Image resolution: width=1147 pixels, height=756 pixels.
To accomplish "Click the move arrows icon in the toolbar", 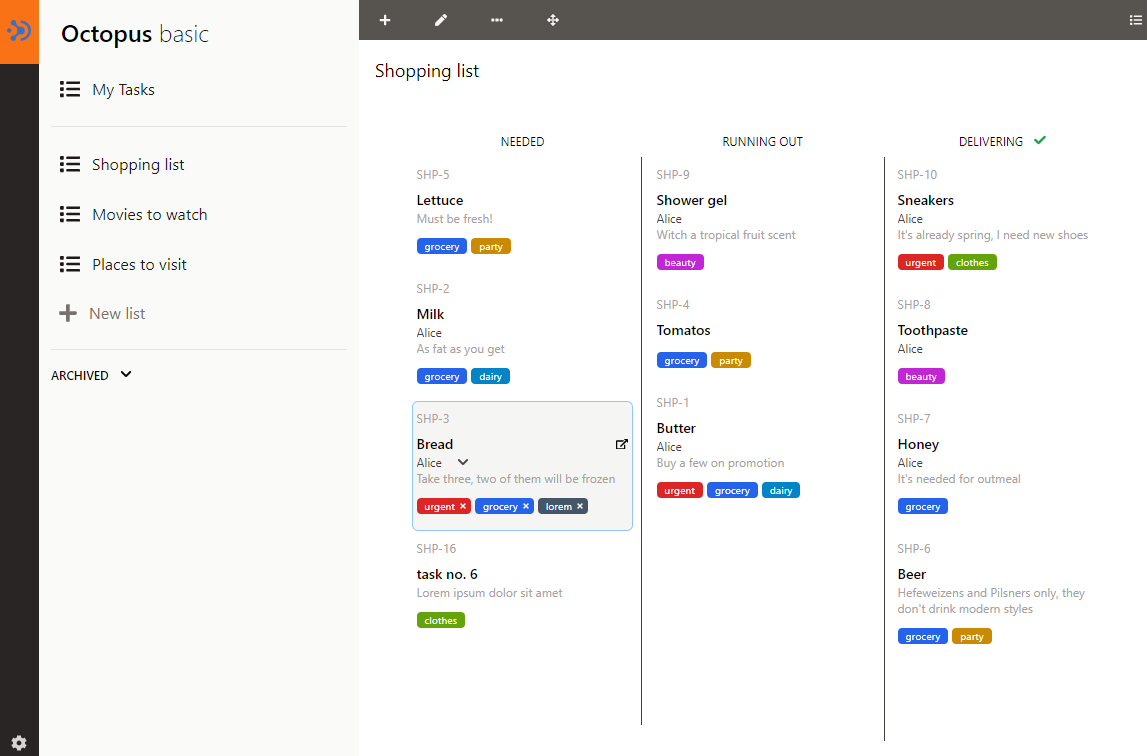I will (x=553, y=20).
